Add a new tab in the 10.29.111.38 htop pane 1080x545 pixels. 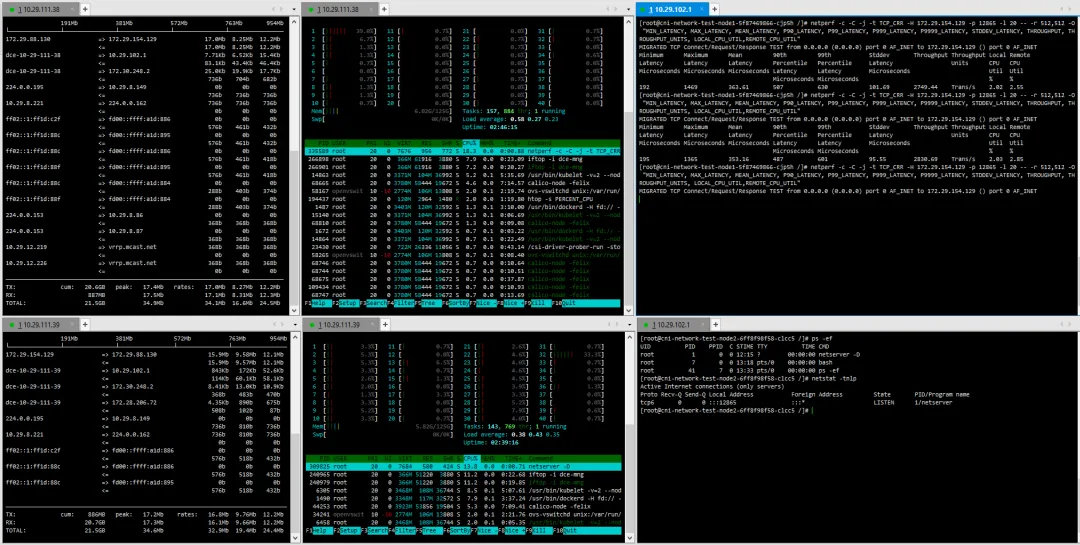coord(384,9)
